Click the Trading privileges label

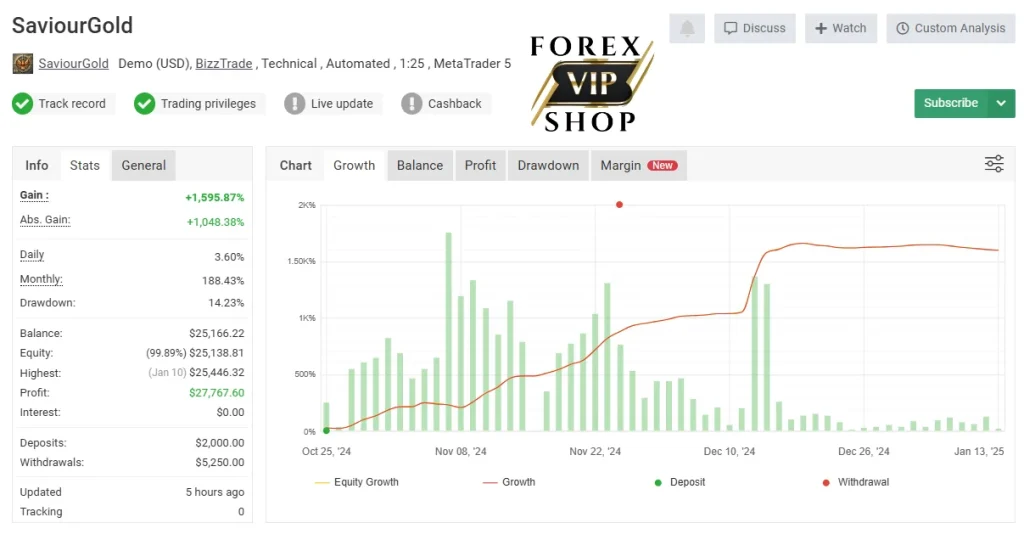pos(208,103)
